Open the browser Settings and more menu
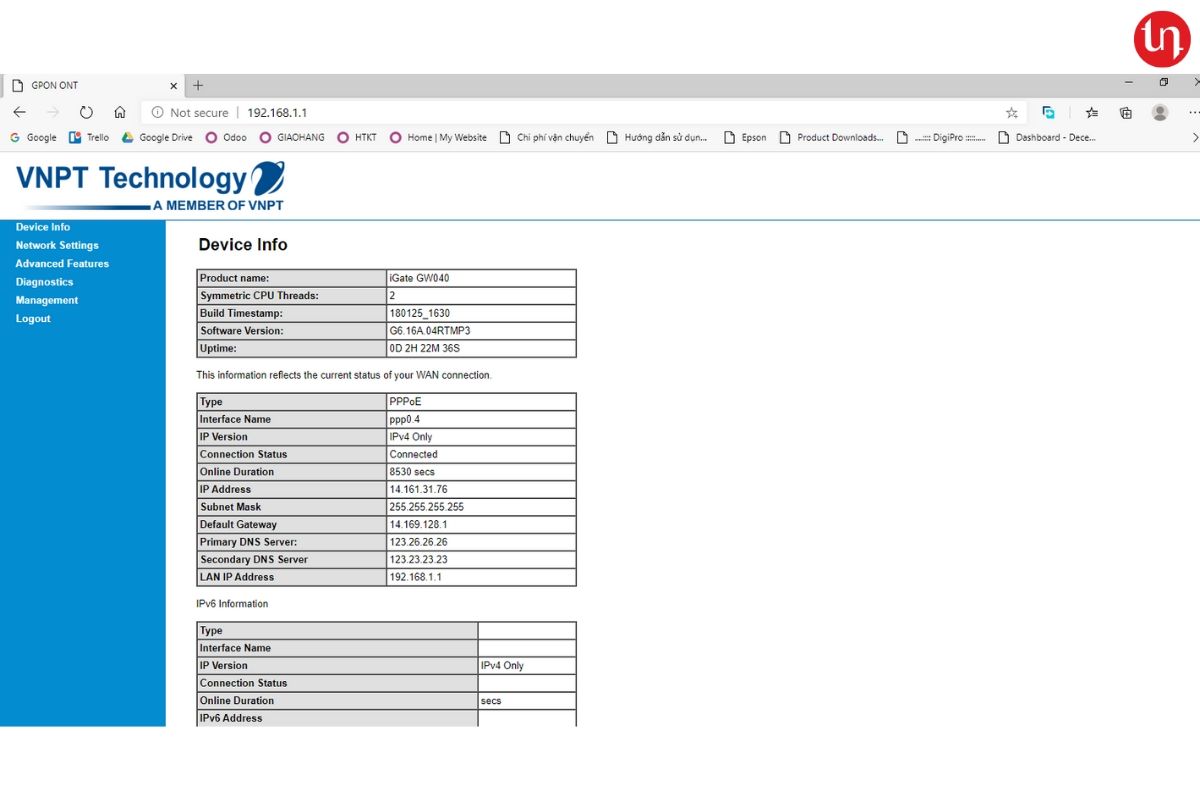 [1194, 113]
